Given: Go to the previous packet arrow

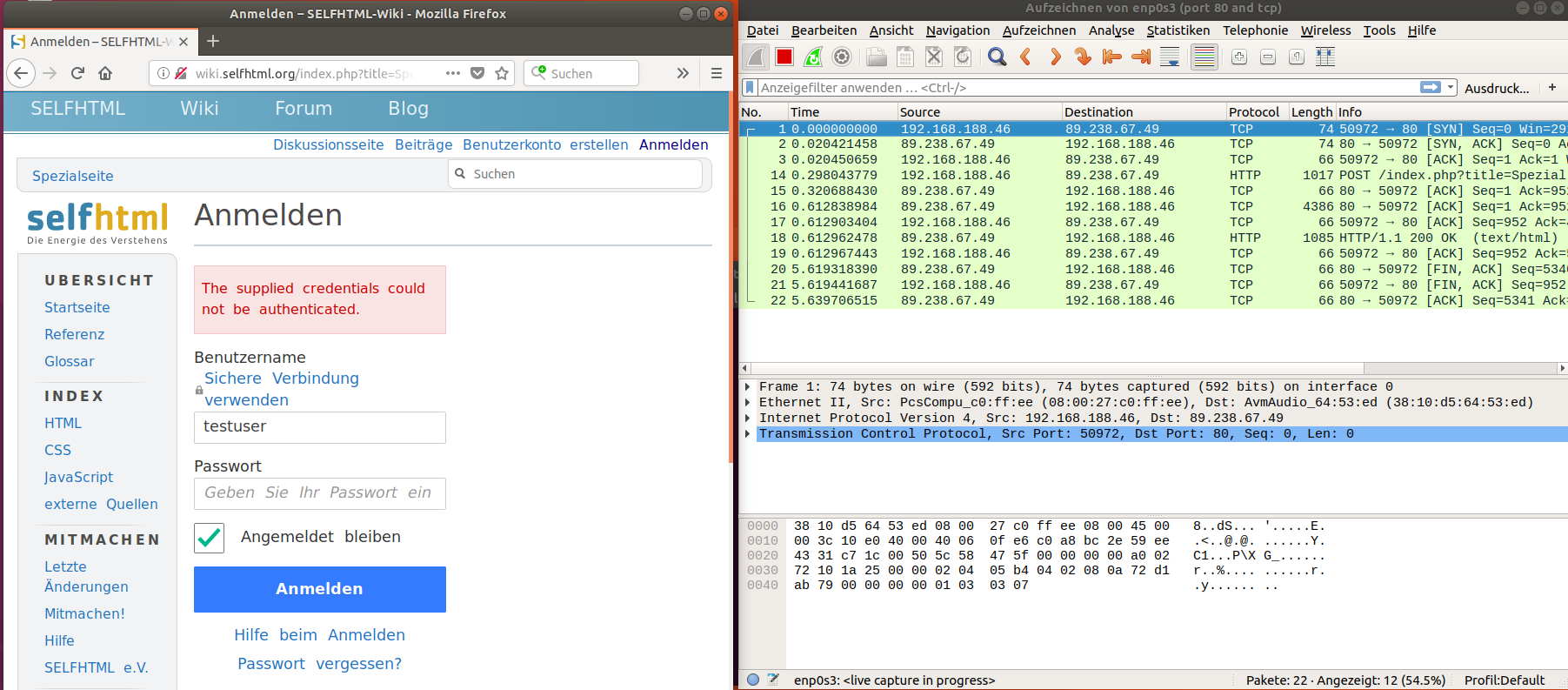Looking at the screenshot, I should coord(1026,57).
